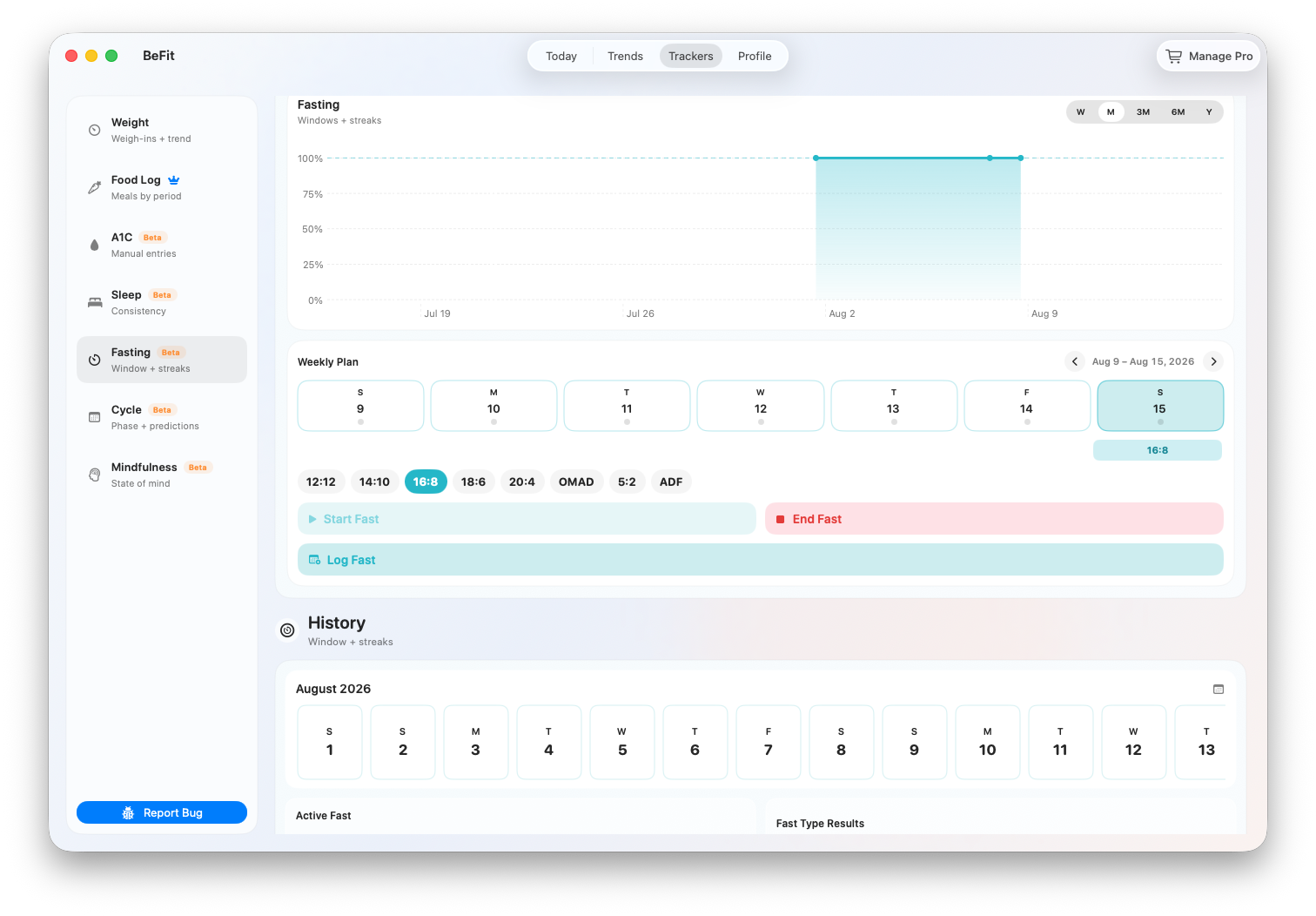
Task: Switch to the Trends tab
Action: 626,56
